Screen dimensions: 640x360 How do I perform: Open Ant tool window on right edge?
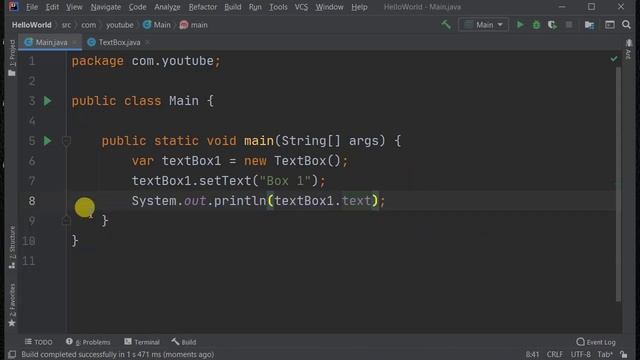(x=629, y=49)
